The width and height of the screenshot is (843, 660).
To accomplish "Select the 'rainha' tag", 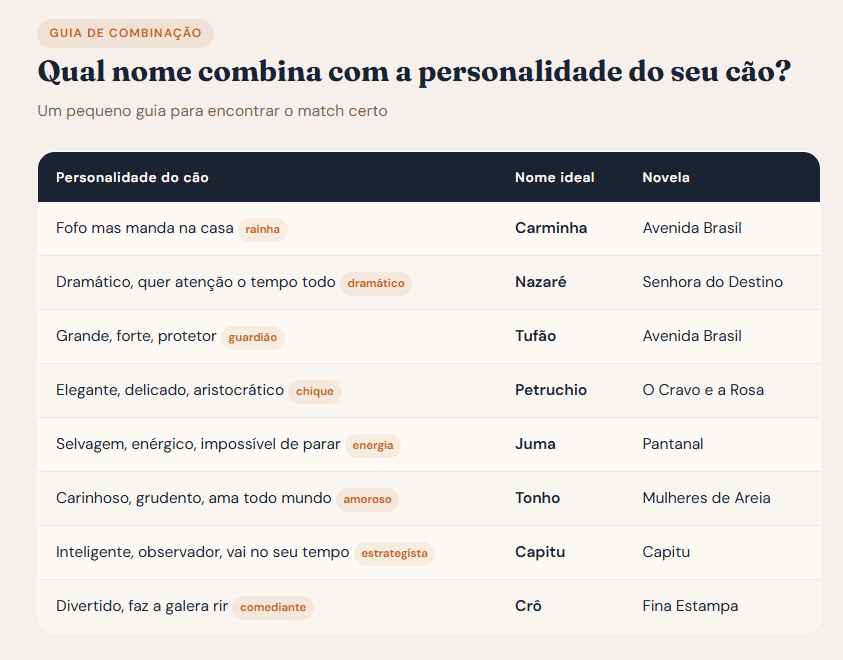I will click(262, 229).
